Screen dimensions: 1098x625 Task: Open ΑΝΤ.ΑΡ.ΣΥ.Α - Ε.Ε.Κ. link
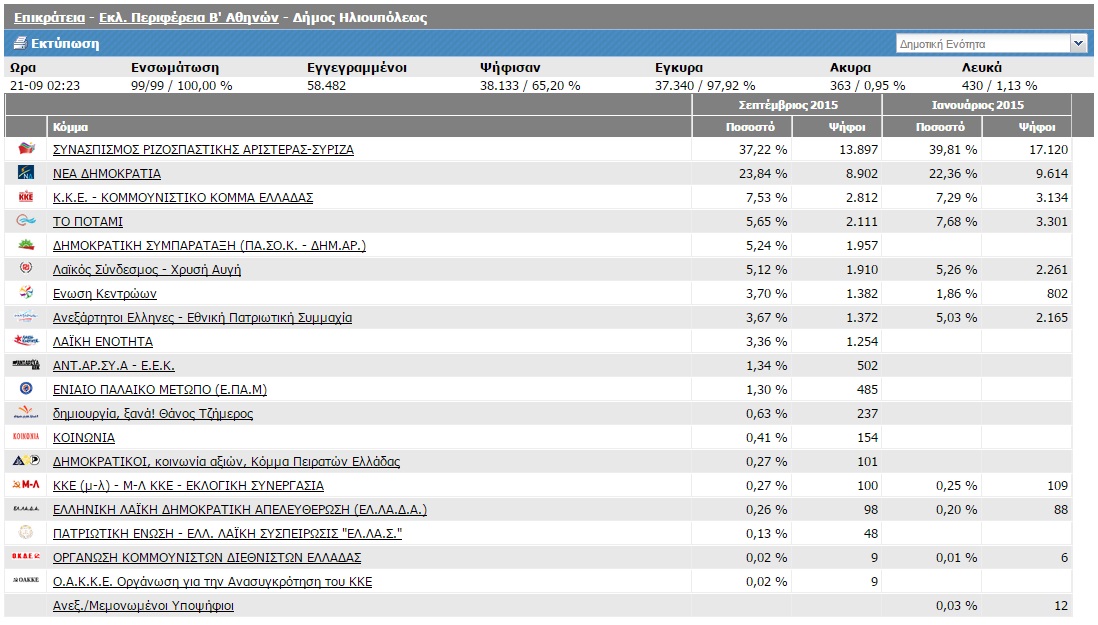tap(113, 365)
